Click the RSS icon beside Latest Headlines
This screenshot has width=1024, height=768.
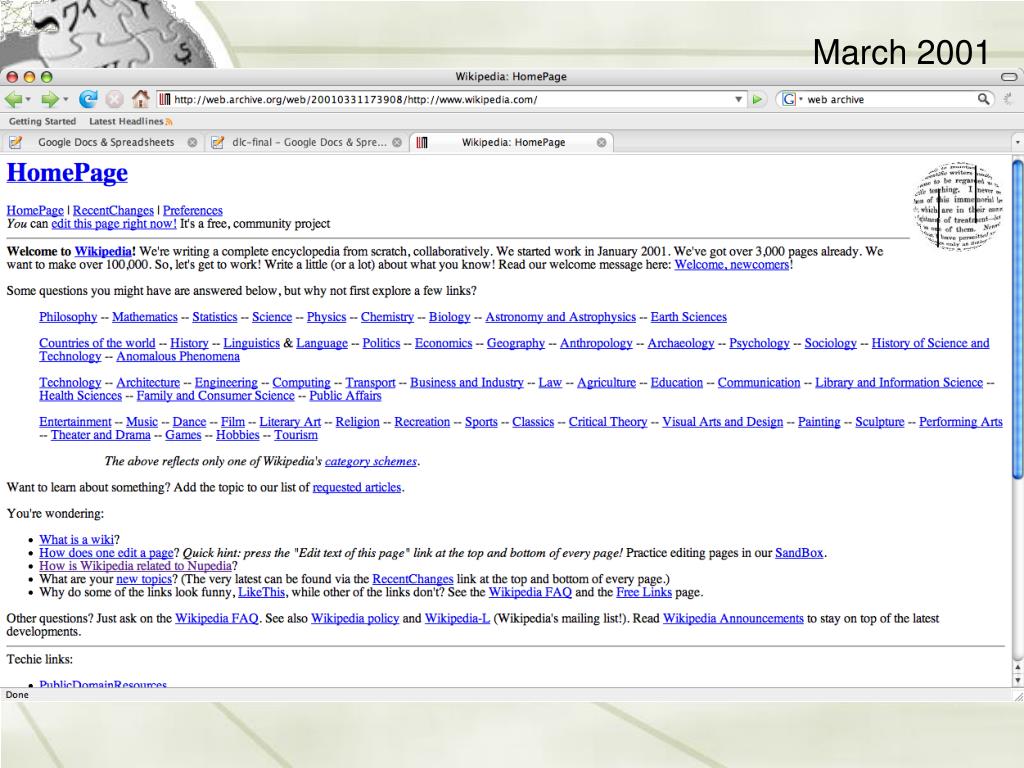168,121
